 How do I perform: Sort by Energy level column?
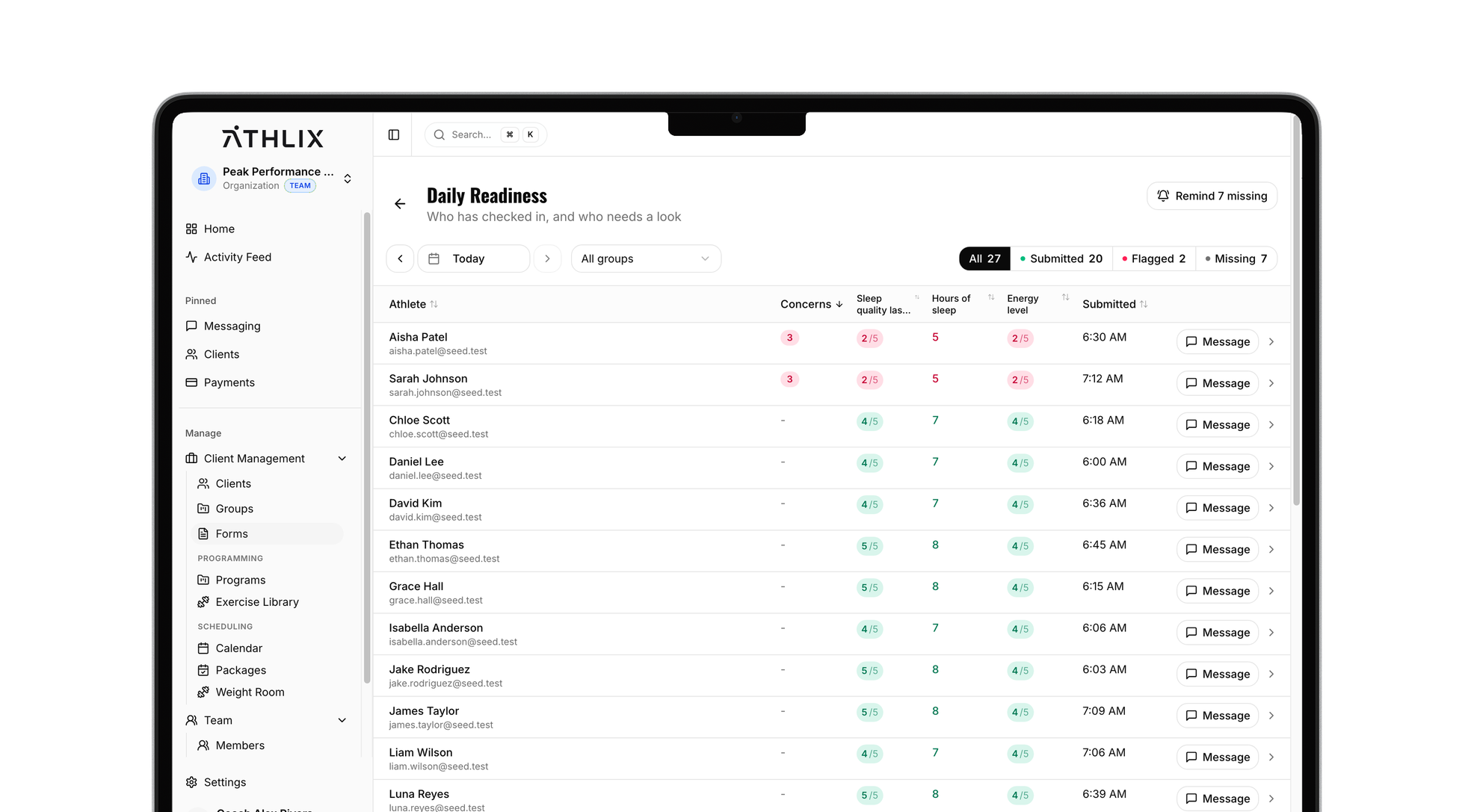click(1038, 304)
